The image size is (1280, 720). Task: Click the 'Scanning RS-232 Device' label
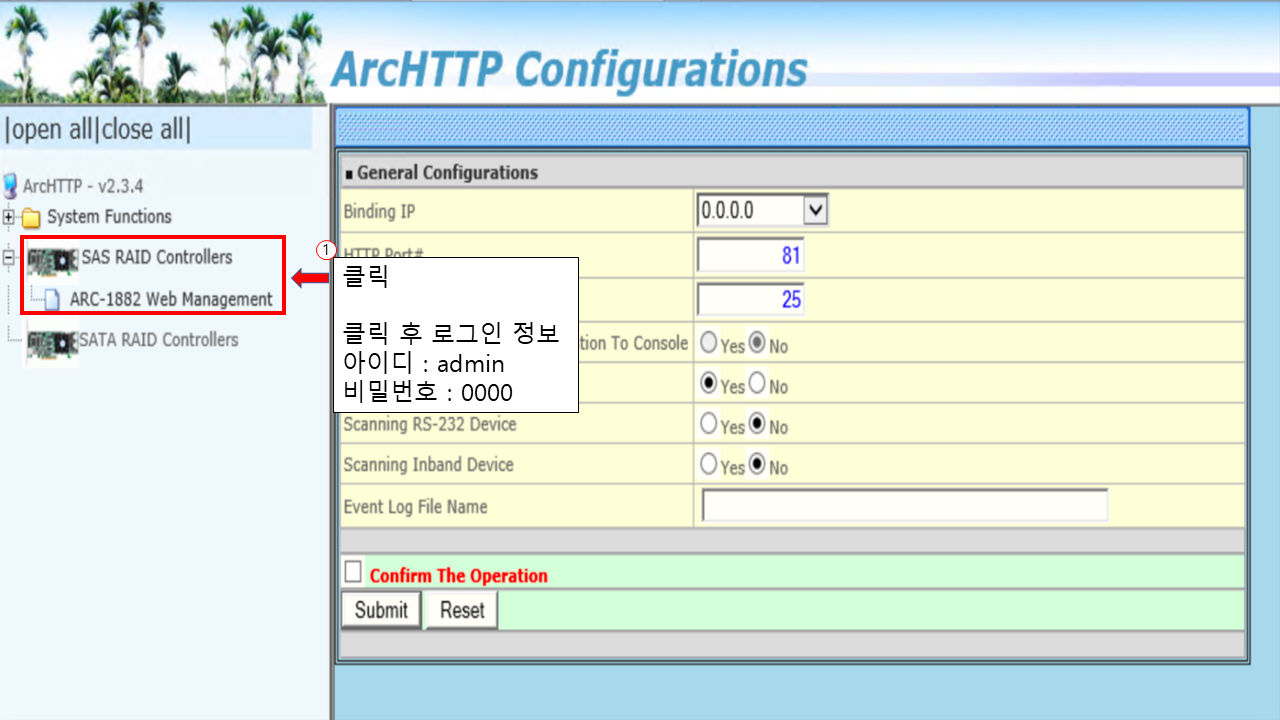pyautogui.click(x=430, y=424)
